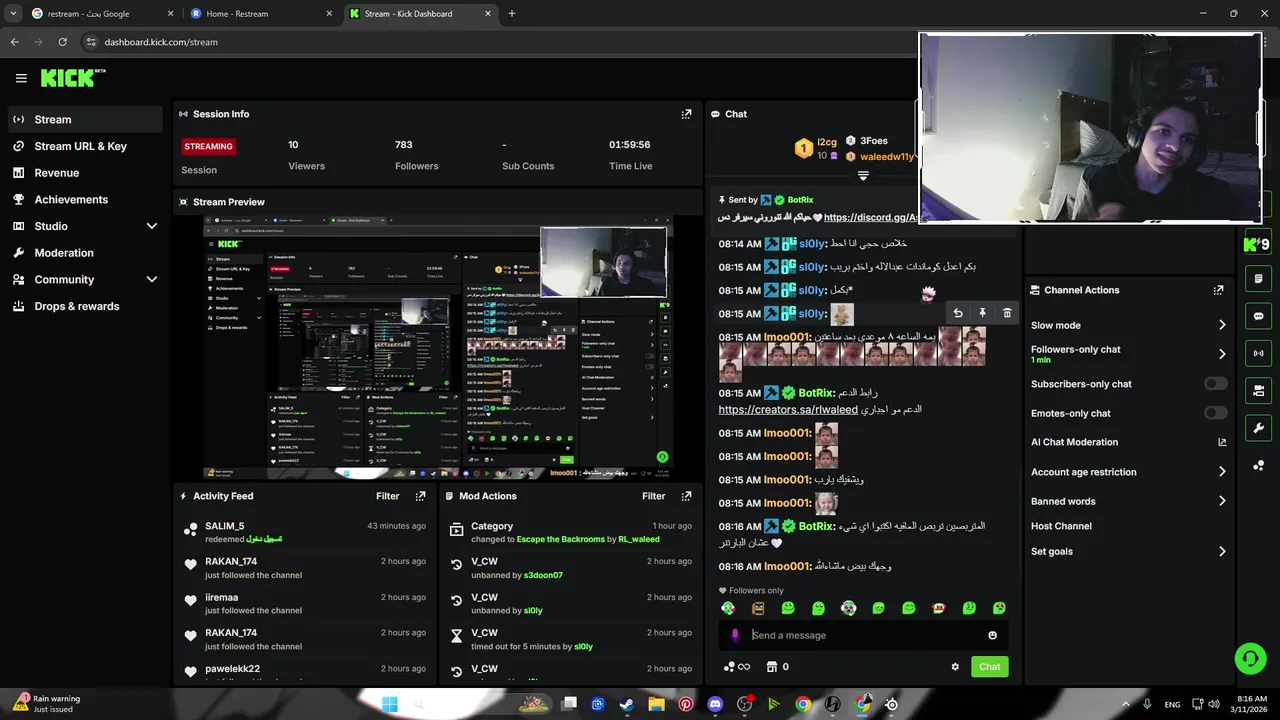Open AI Chat Moderation

pos(1128,442)
